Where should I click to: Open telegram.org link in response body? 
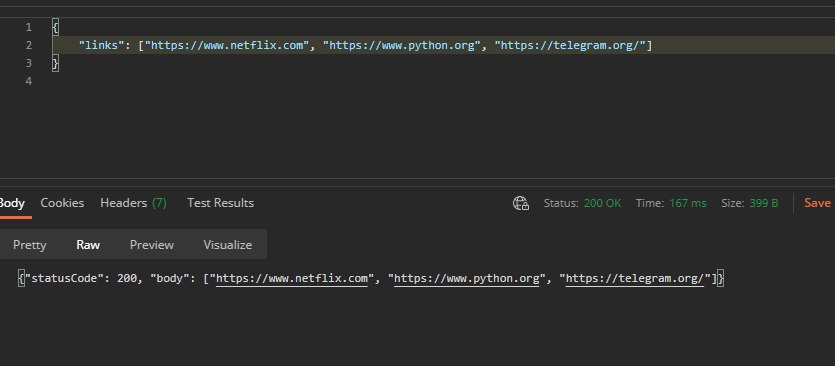pyautogui.click(x=635, y=279)
